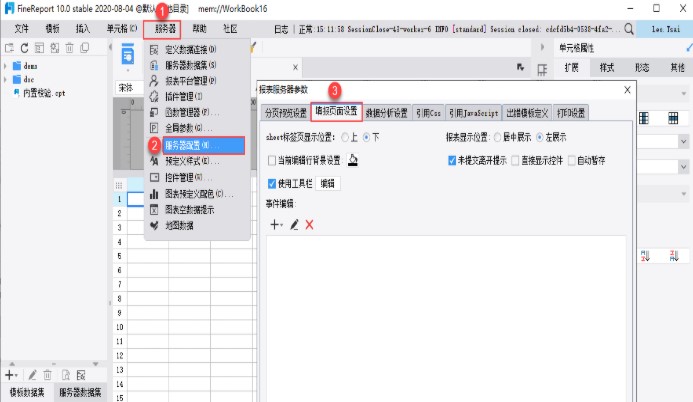The width and height of the screenshot is (693, 402).
Task: Select 服务器数据集 menu entry
Action: (x=197, y=65)
